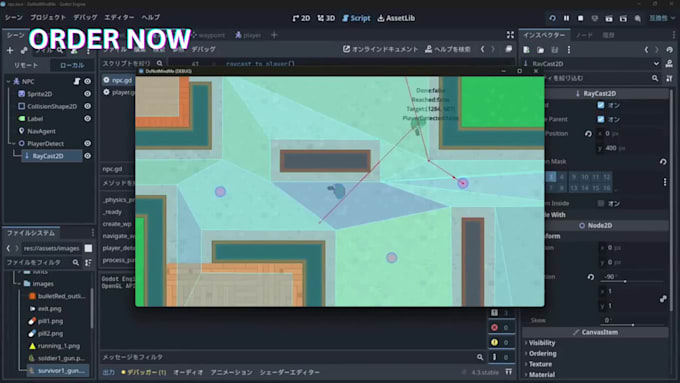Toggle FileSystem split view mode
Screen dimensions: 680x383
pyautogui.click(x=88, y=248)
